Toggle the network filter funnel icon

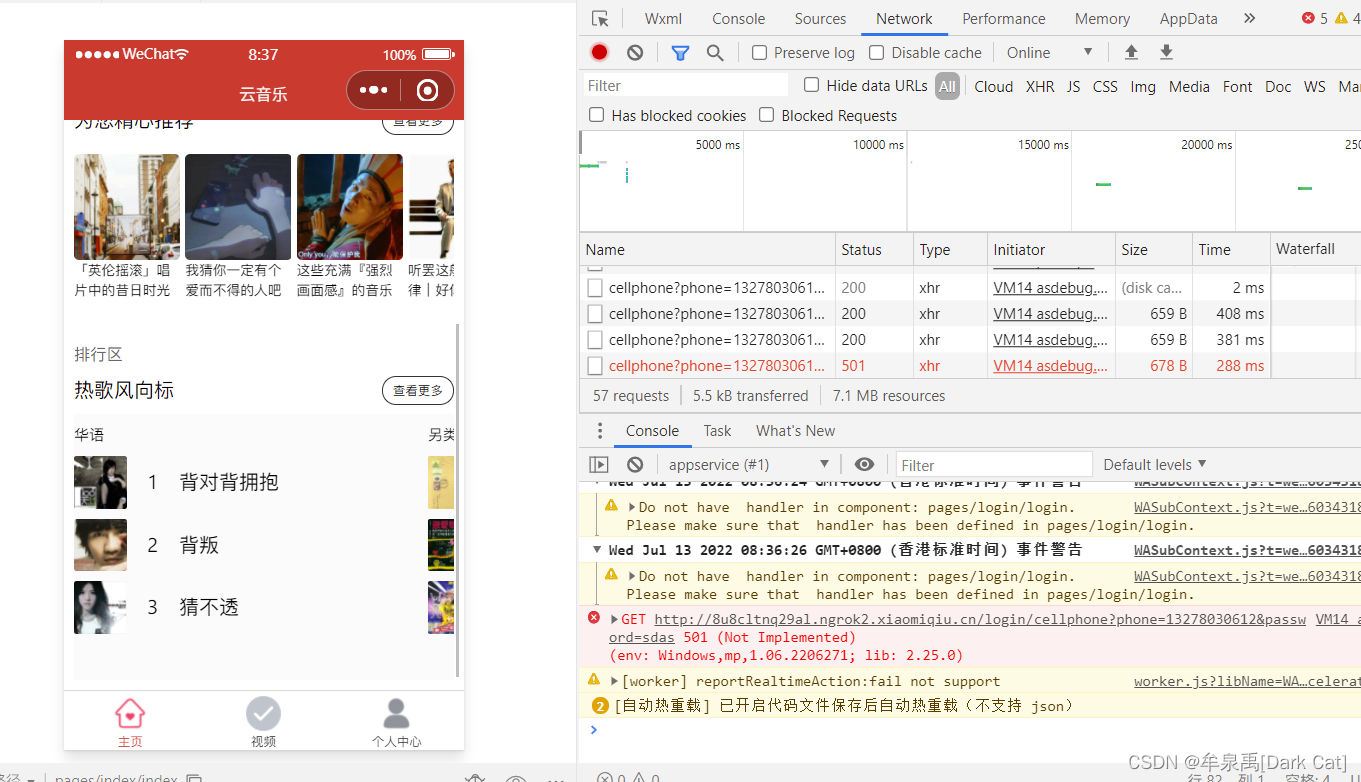coord(680,53)
